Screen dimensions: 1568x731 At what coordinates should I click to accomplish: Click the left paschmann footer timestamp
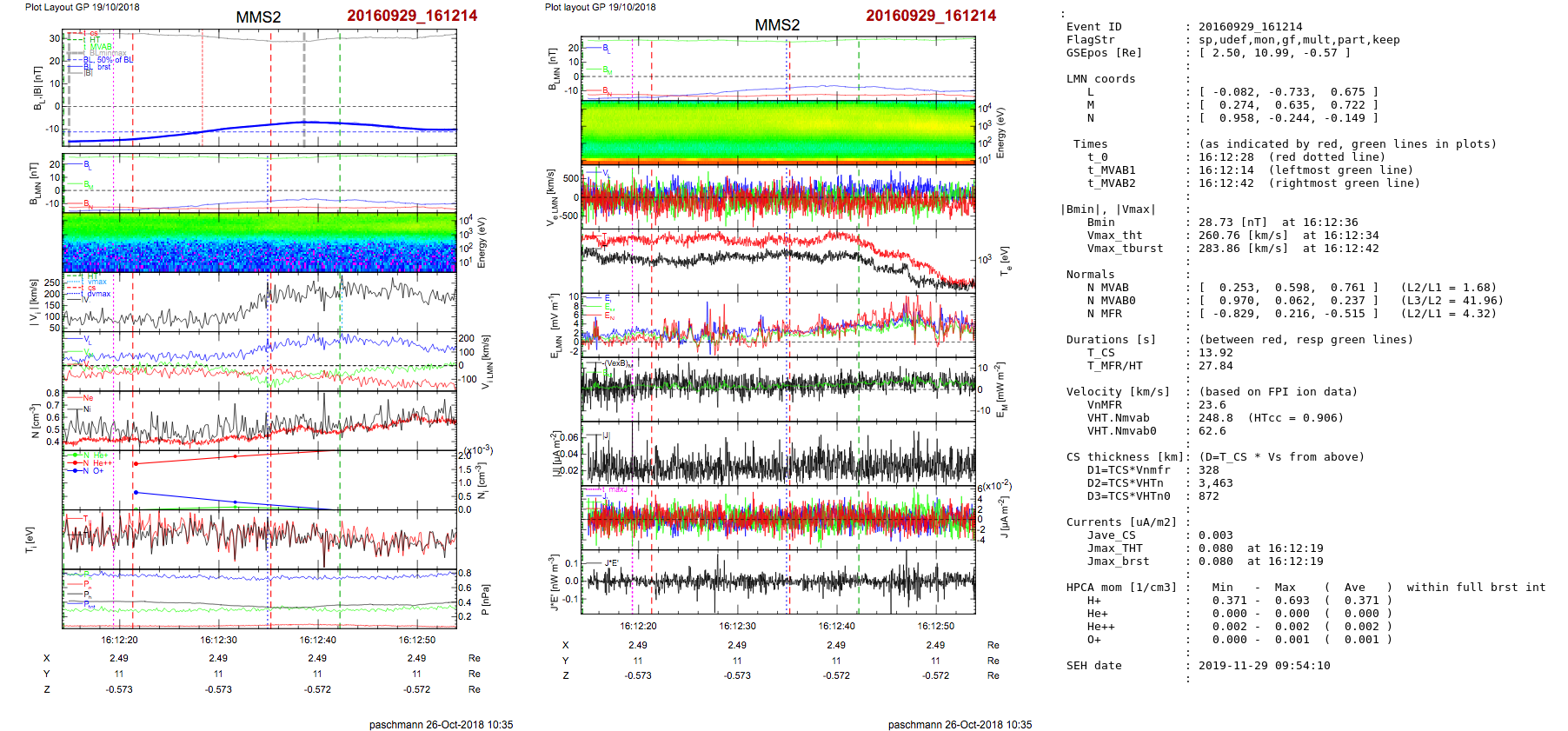pos(441,724)
